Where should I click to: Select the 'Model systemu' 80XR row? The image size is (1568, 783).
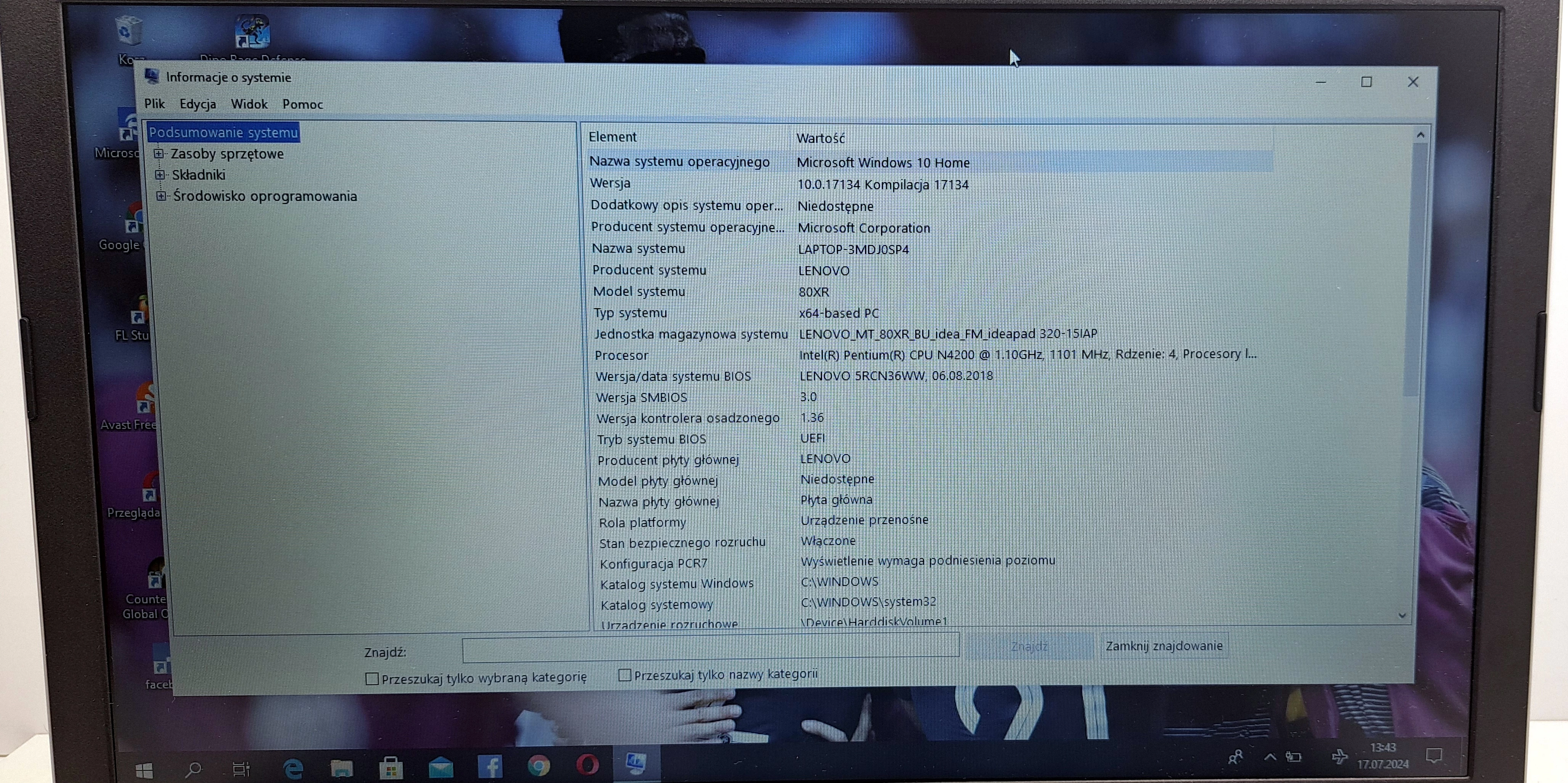click(x=932, y=291)
